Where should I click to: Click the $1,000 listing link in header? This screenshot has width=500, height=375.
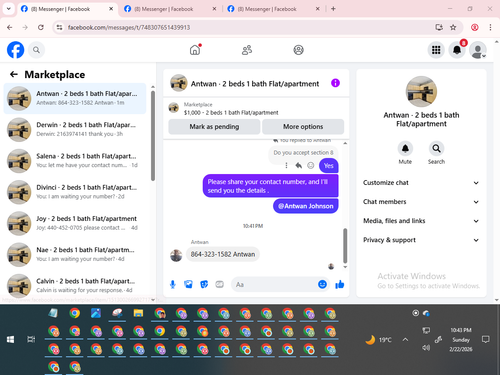pos(231,113)
